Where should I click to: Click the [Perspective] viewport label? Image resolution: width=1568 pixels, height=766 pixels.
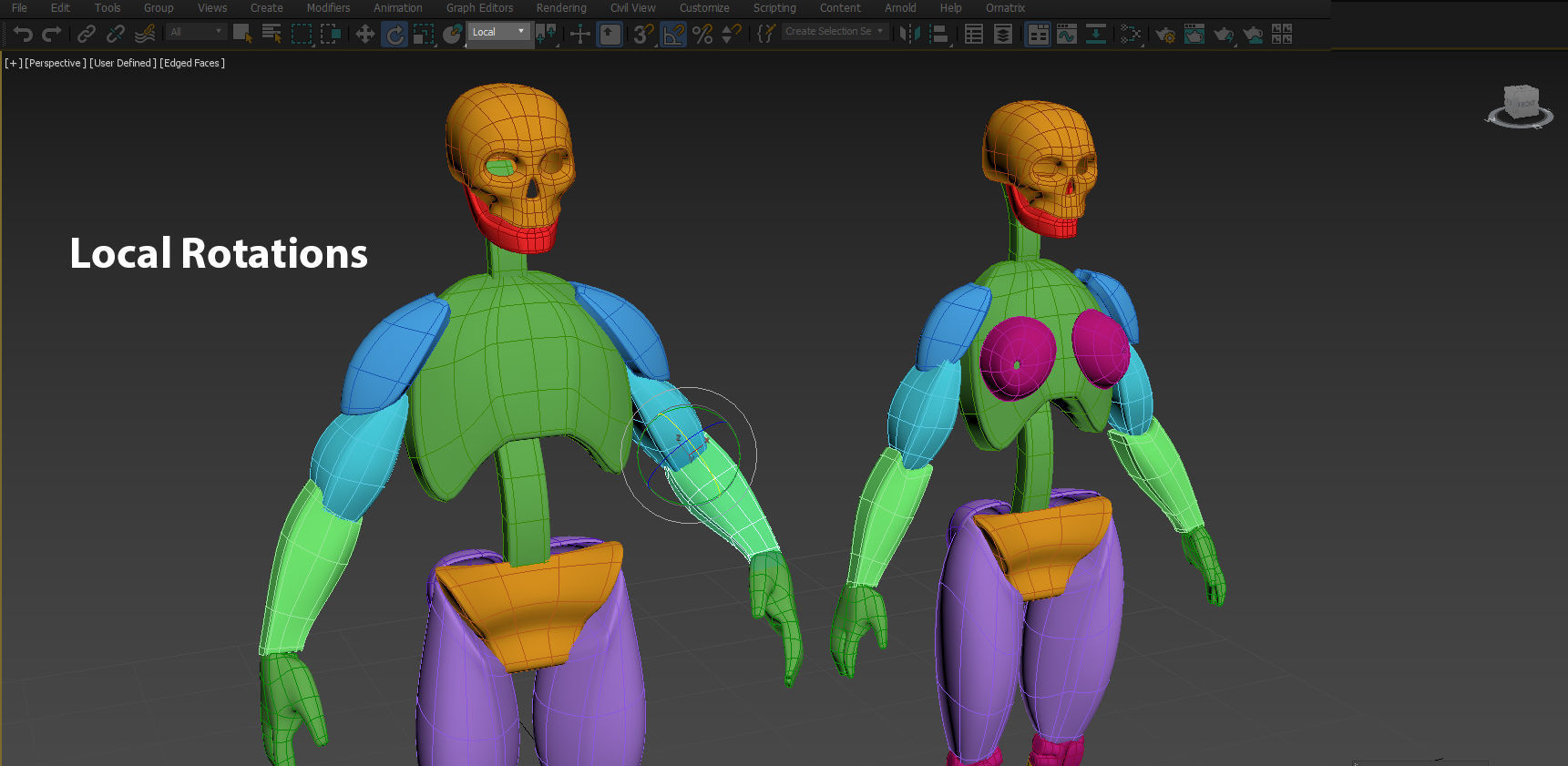tap(56, 63)
